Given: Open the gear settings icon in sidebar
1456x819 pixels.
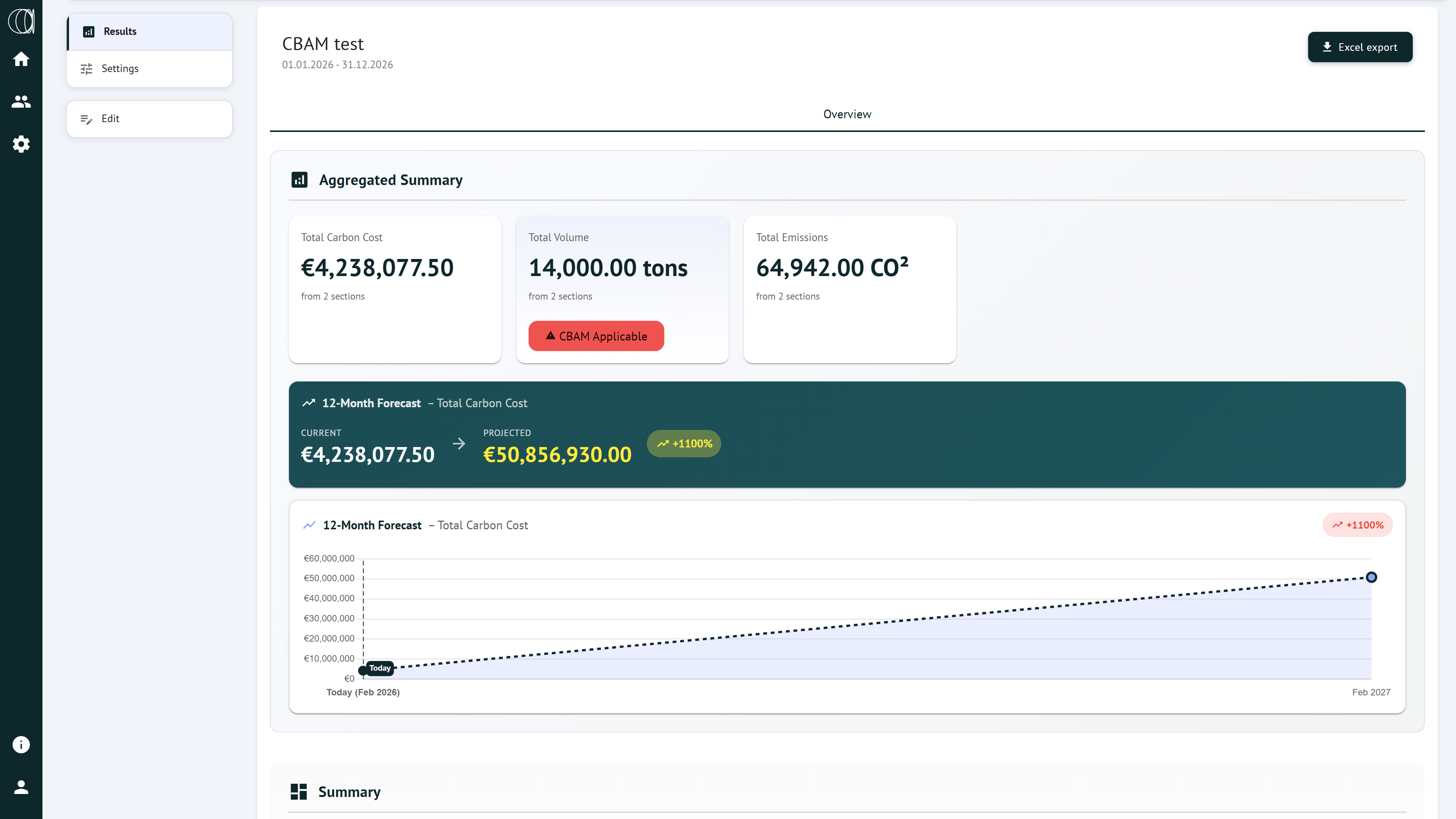Looking at the screenshot, I should (21, 144).
